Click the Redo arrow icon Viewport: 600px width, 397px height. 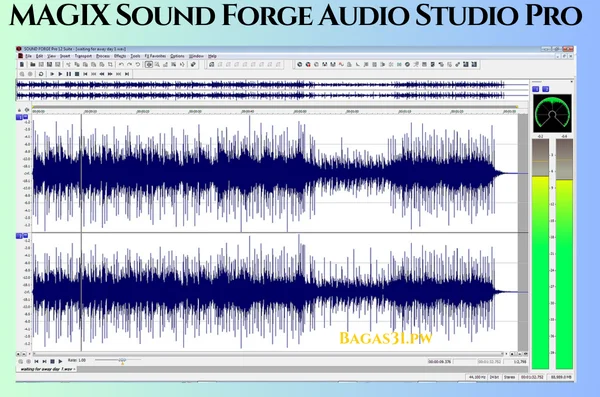(x=129, y=65)
